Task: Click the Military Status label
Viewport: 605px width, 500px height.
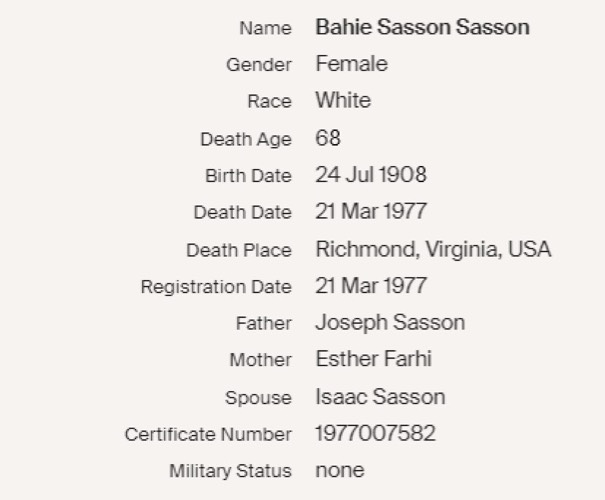Action: click(230, 471)
